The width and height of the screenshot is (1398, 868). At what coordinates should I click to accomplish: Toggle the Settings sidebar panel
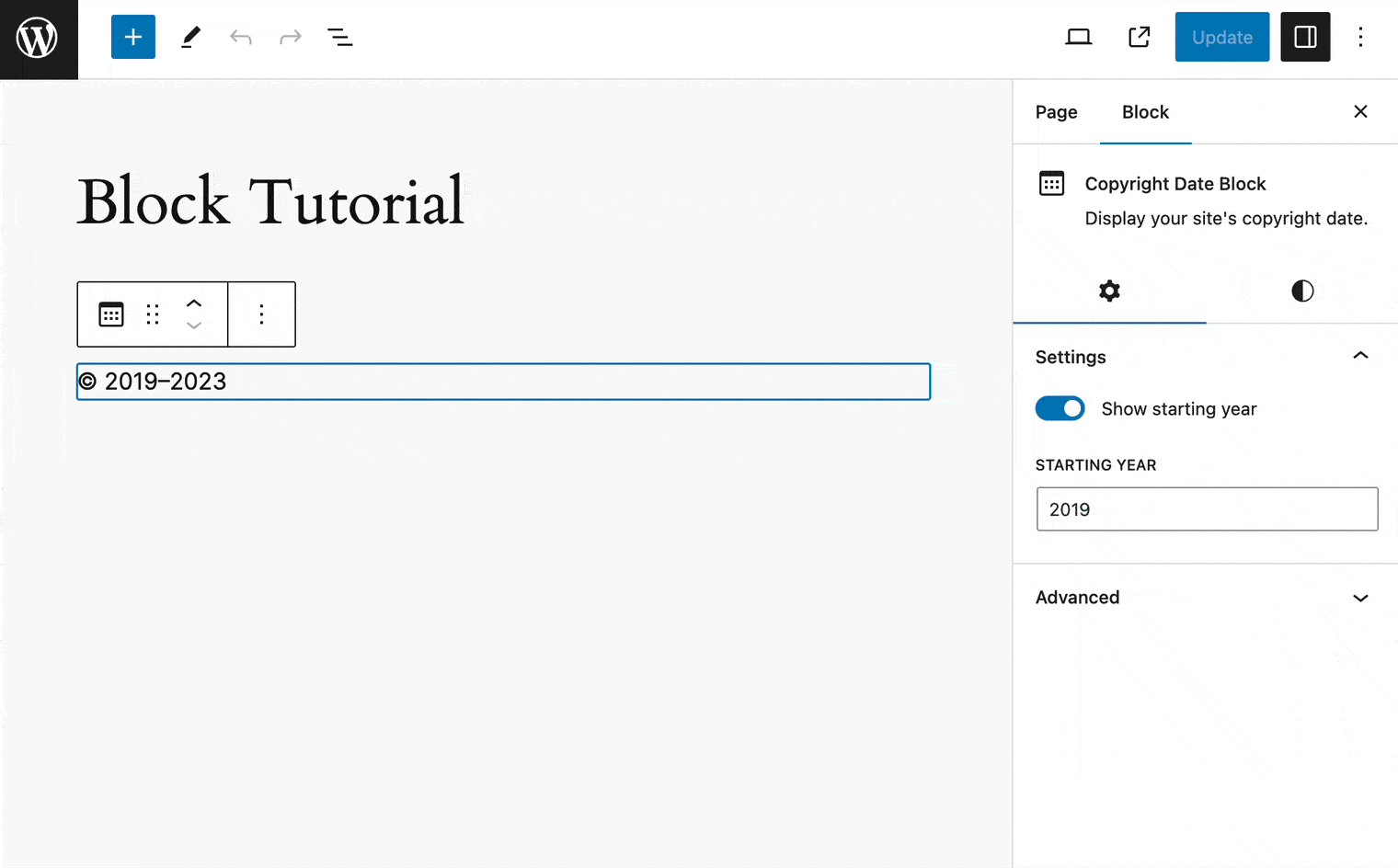tap(1305, 37)
